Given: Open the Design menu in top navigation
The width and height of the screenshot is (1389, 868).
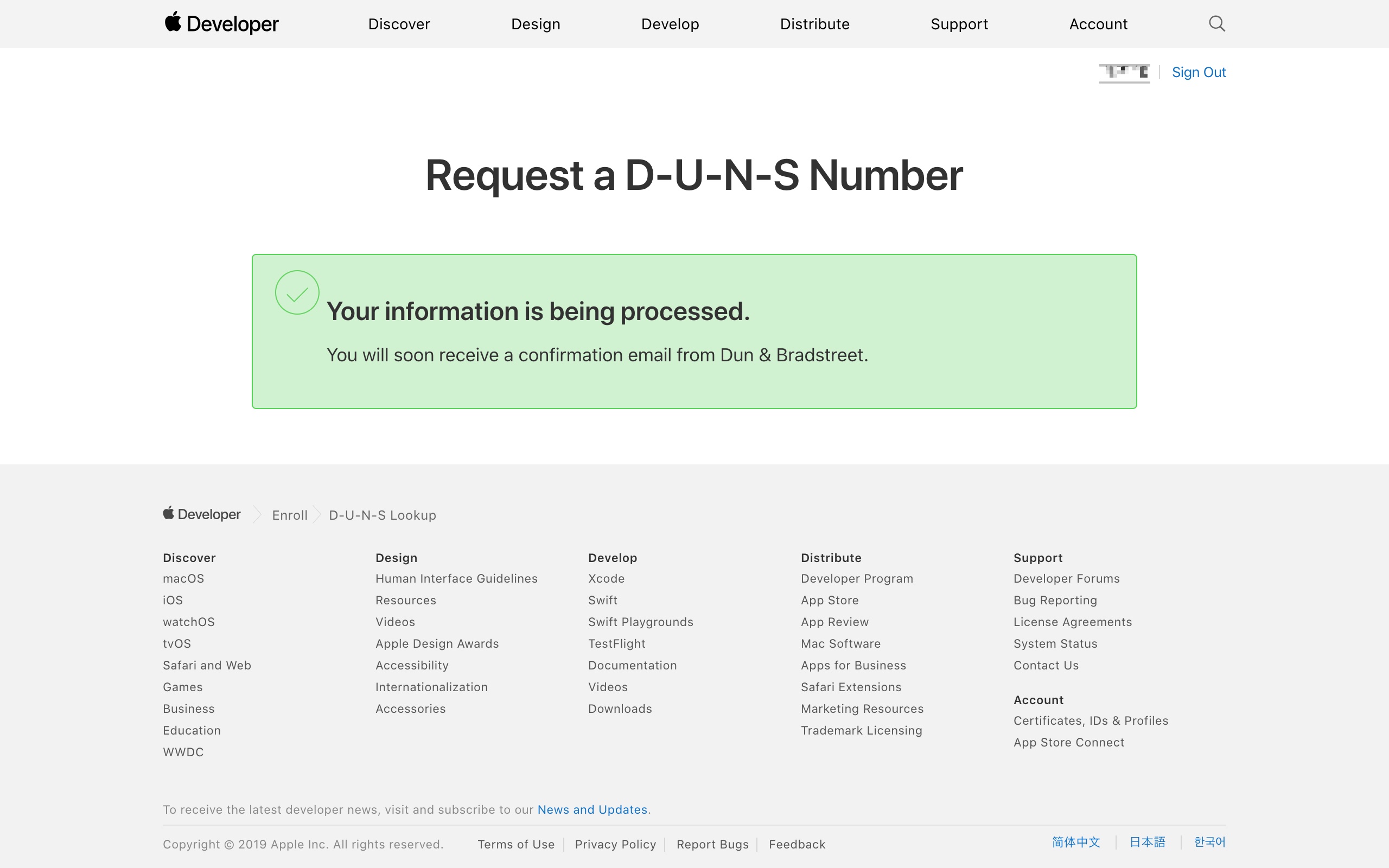Looking at the screenshot, I should tap(536, 24).
